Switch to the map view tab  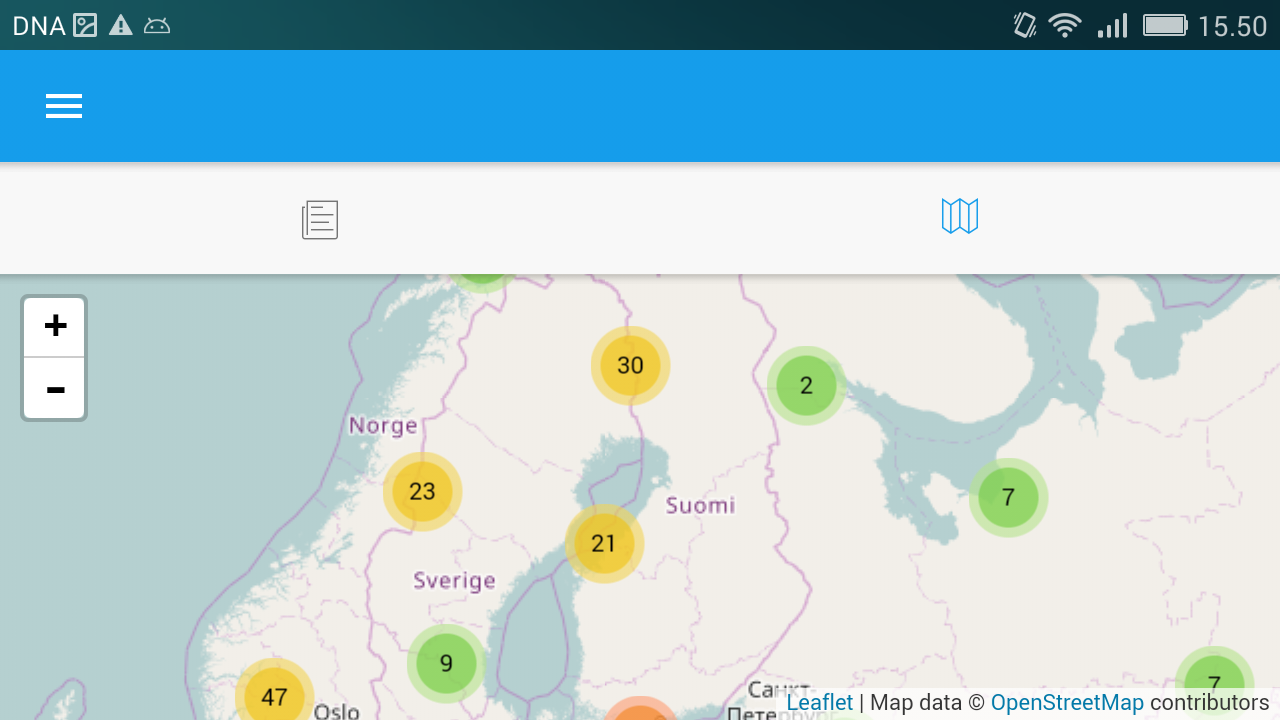960,216
